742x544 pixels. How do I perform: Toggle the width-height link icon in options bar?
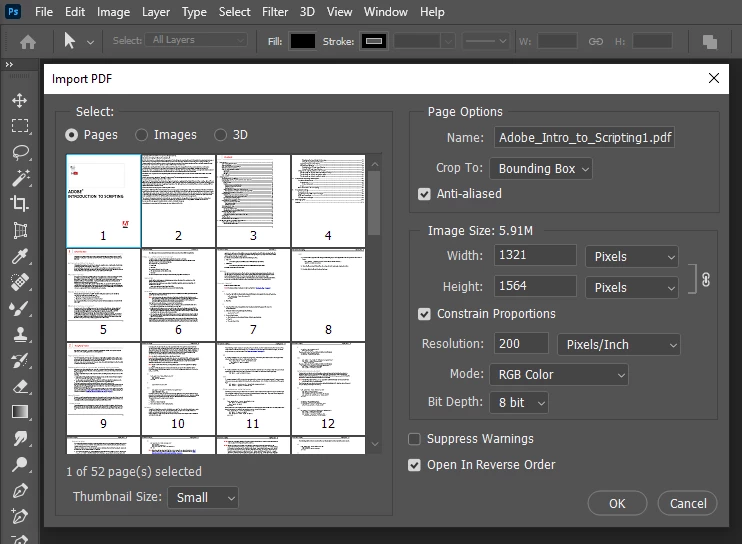[x=596, y=42]
